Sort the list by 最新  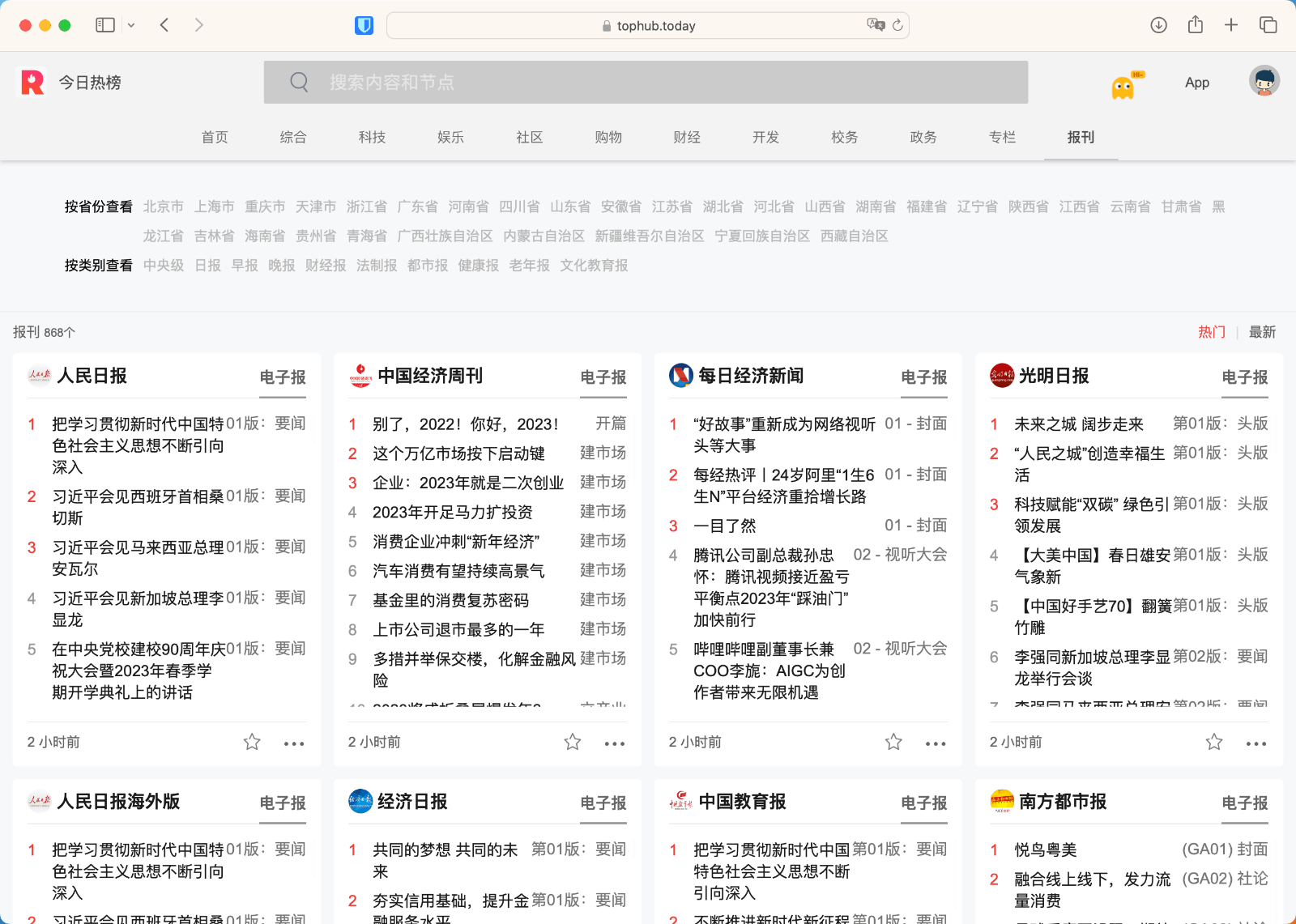pos(1262,332)
